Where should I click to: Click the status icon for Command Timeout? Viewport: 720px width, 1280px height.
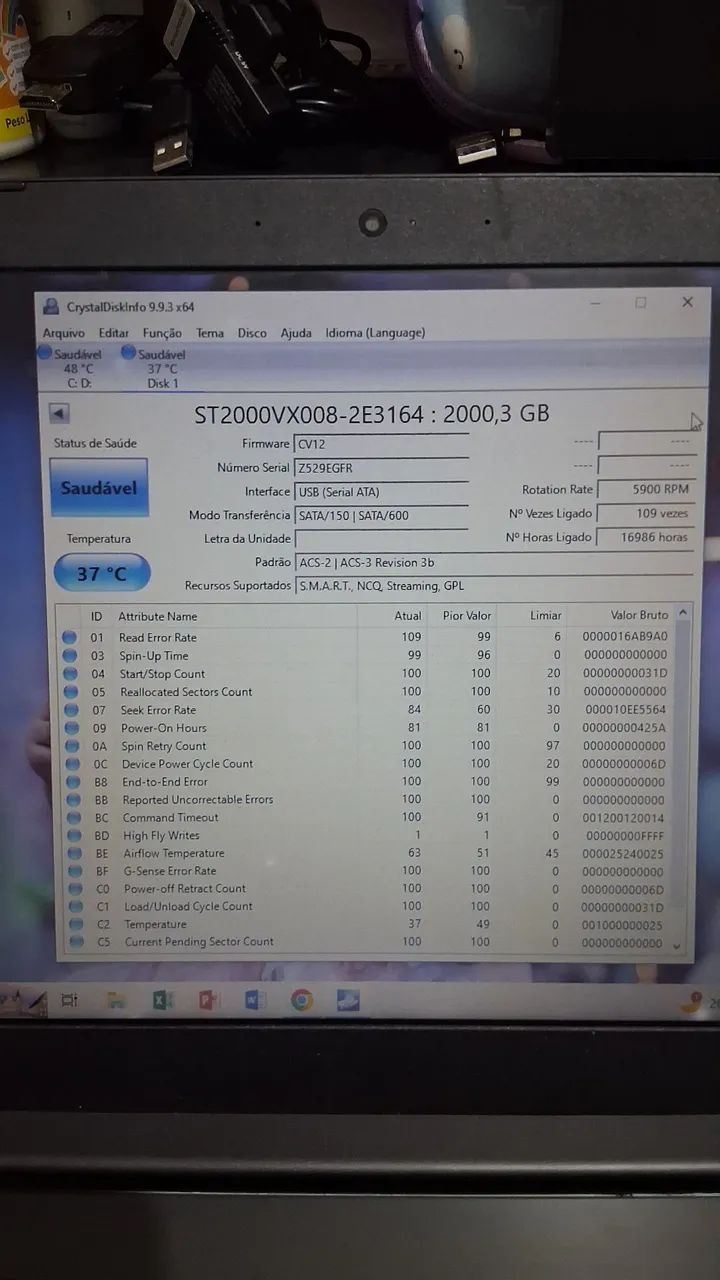coord(73,817)
